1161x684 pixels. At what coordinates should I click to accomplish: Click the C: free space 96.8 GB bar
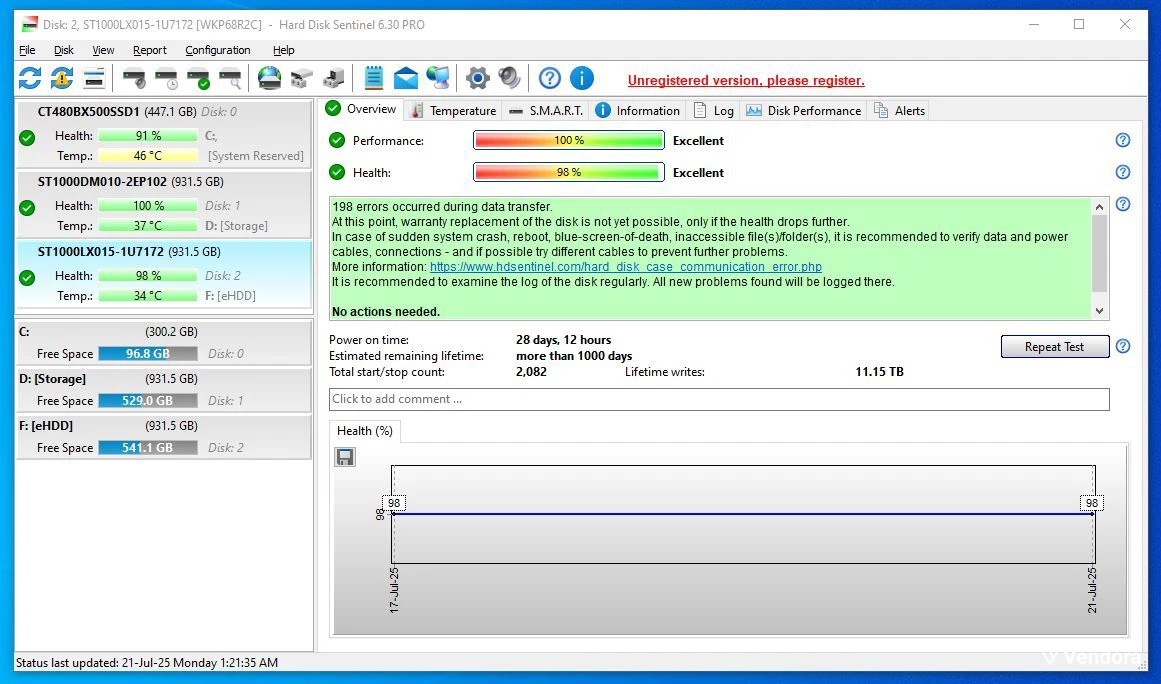147,354
